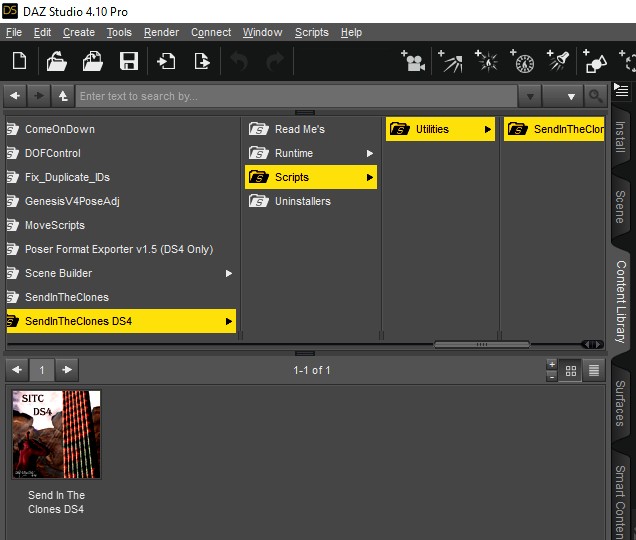The width and height of the screenshot is (636, 540).
Task: Create a new linear point light
Action: pos(522,61)
